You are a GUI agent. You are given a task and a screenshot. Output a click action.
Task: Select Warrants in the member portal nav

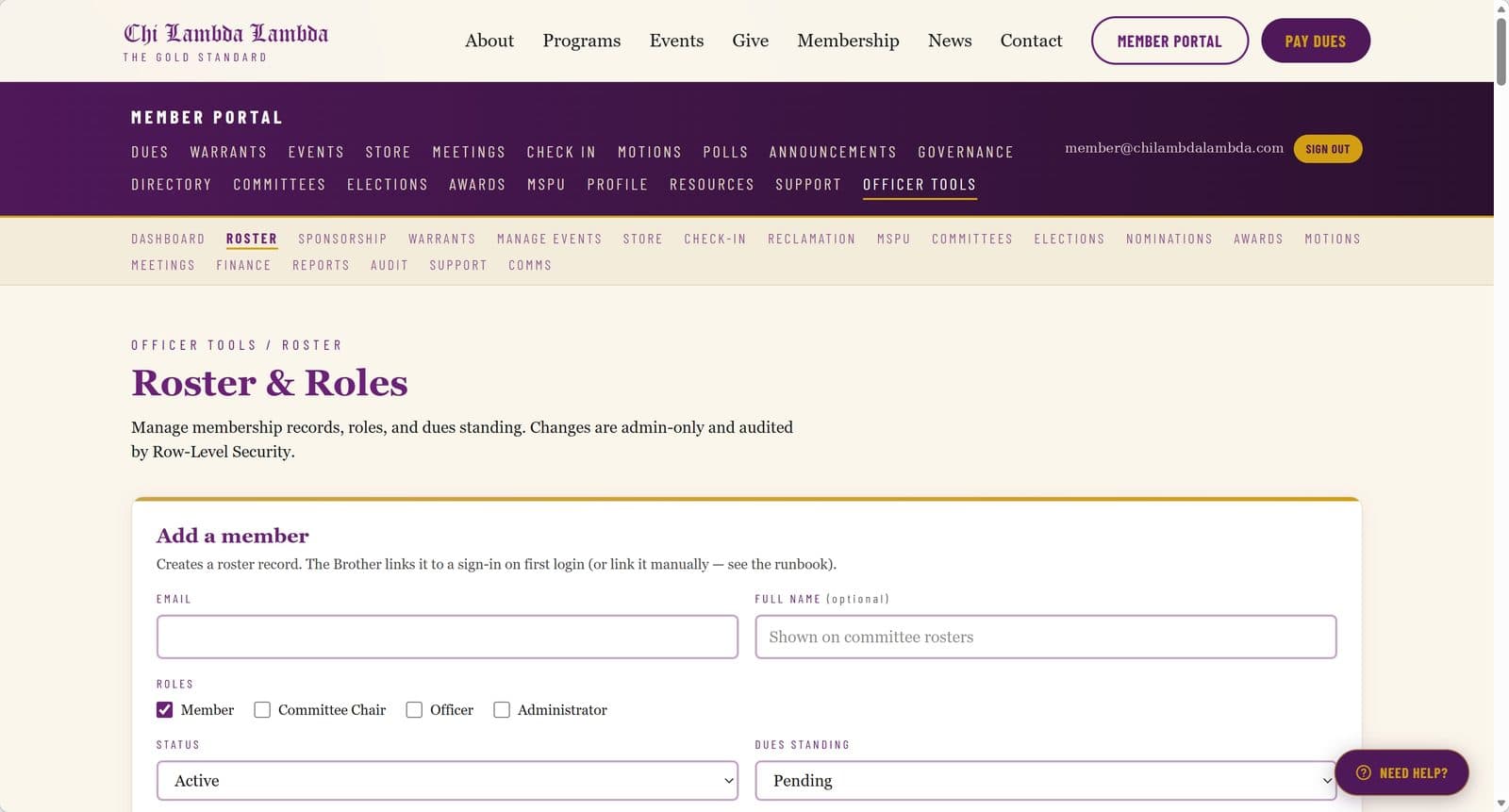pyautogui.click(x=228, y=152)
